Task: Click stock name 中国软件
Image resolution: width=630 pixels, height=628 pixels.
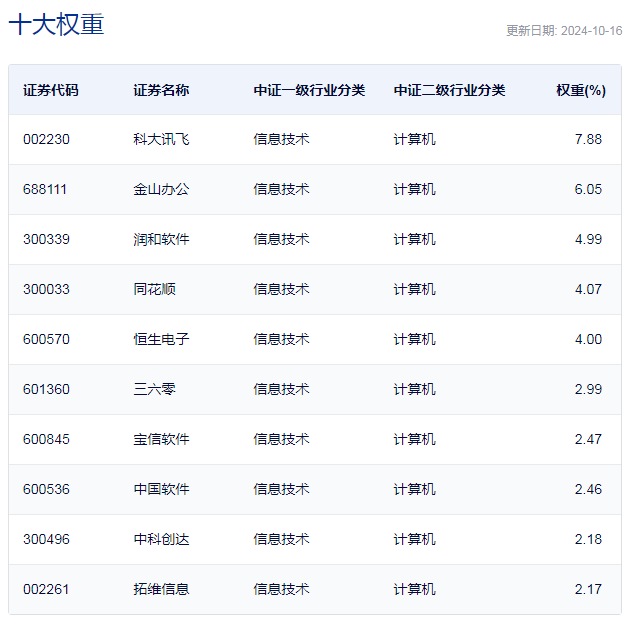Action: [161, 489]
